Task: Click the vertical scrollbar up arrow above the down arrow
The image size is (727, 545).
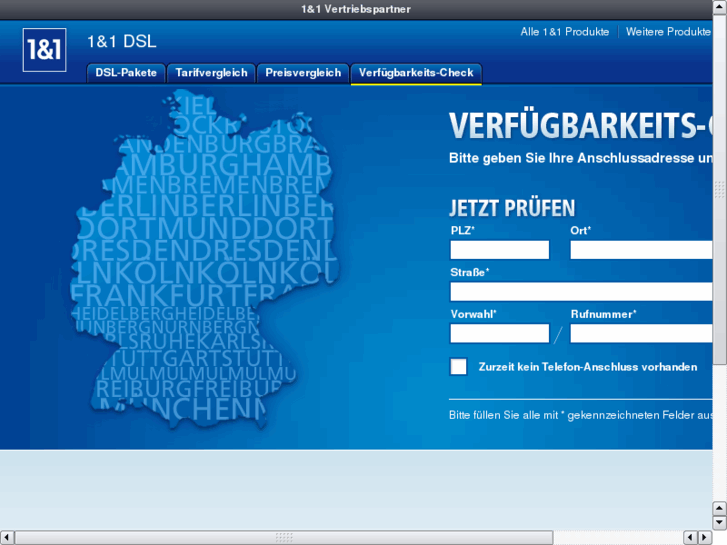Action: pos(720,508)
